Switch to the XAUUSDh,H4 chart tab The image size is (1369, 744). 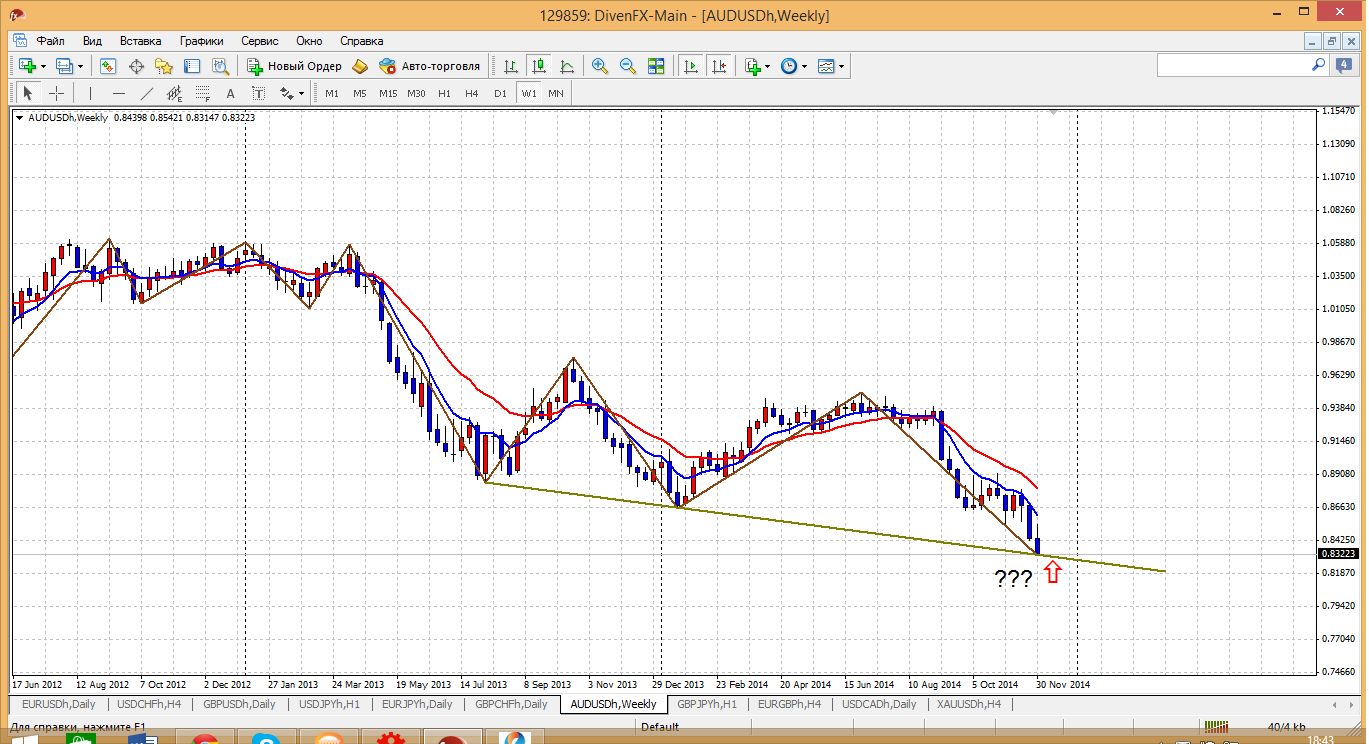(x=968, y=704)
